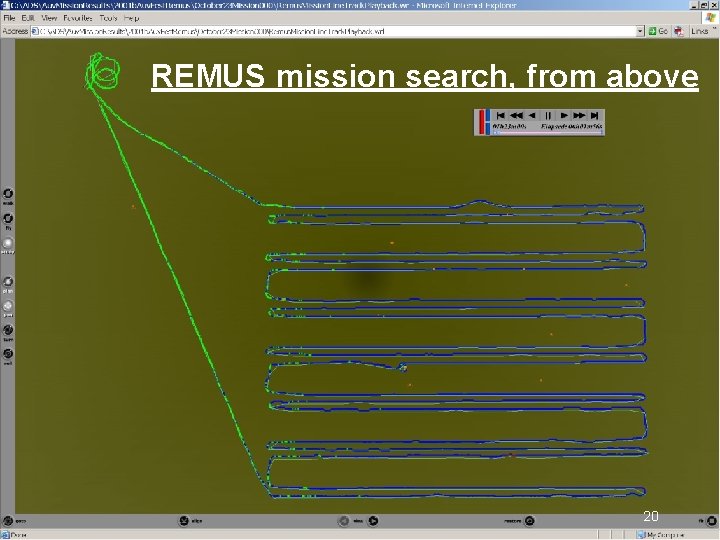This screenshot has width=720, height=540.
Task: Click the blue vertical slider on playback panel
Action: pos(488,122)
